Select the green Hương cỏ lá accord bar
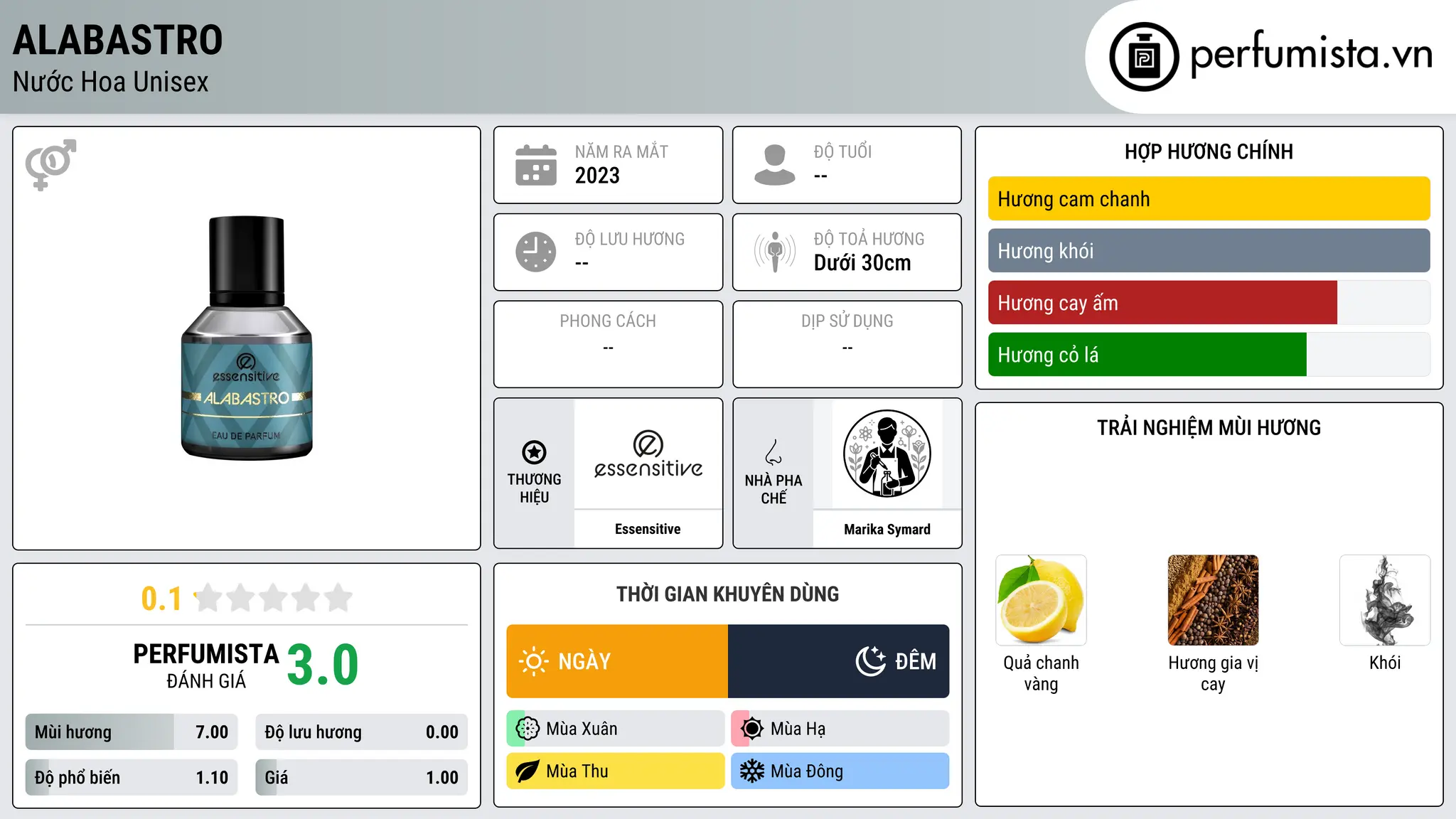The height and width of the screenshot is (819, 1456). pyautogui.click(x=1147, y=355)
